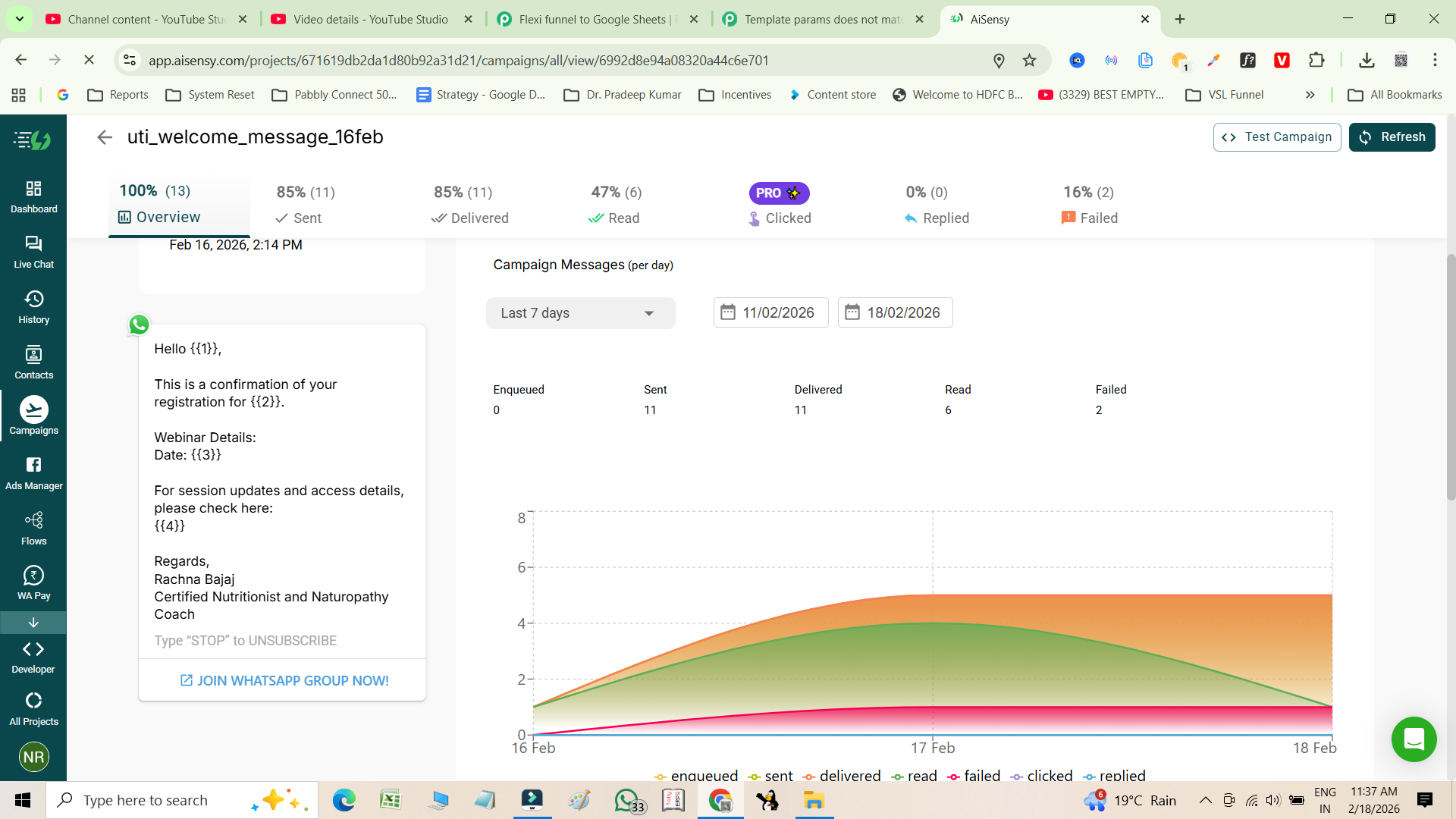Open the Dashboard sidebar icon
Screen dimensions: 1456x819
tap(33, 196)
